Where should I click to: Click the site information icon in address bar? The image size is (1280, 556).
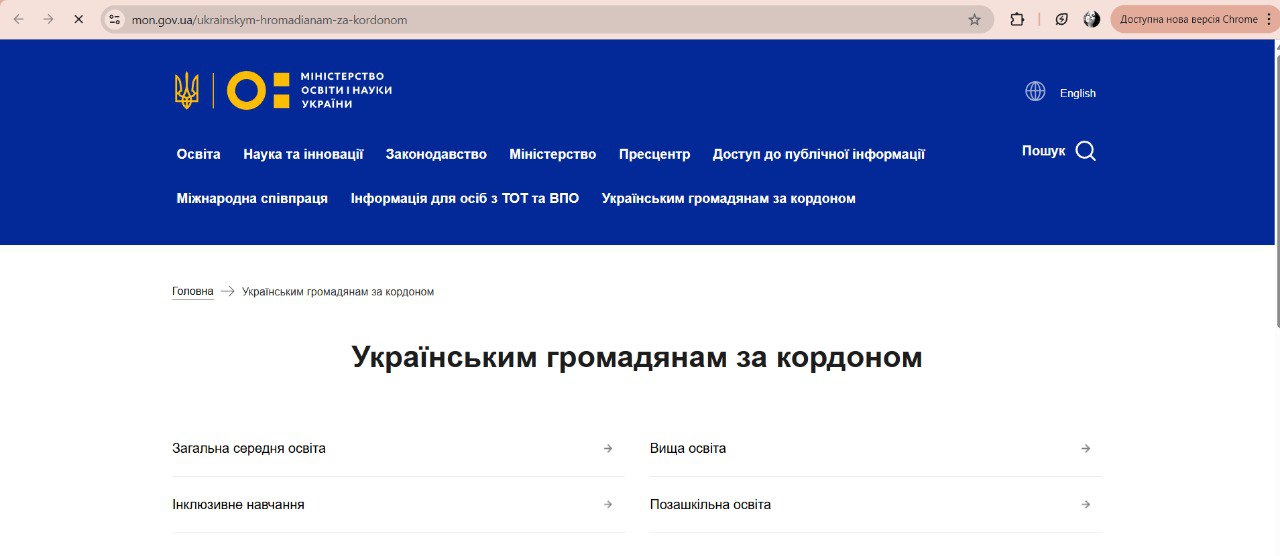point(115,19)
